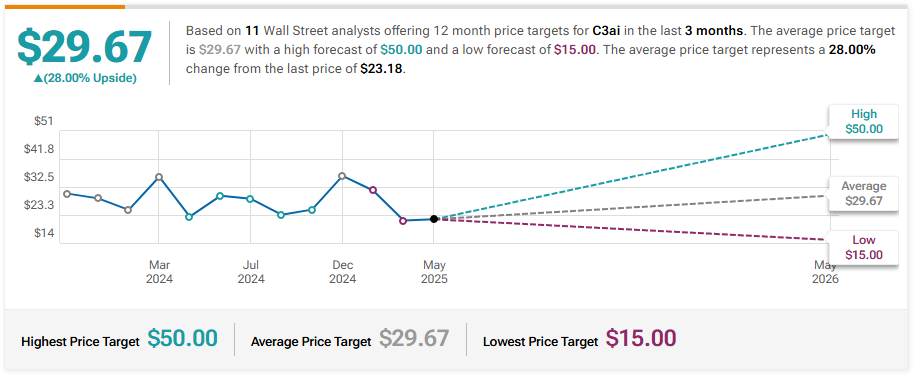Image resolution: width=917 pixels, height=376 pixels.
Task: Click the $23.18 last price text
Action: click(382, 68)
